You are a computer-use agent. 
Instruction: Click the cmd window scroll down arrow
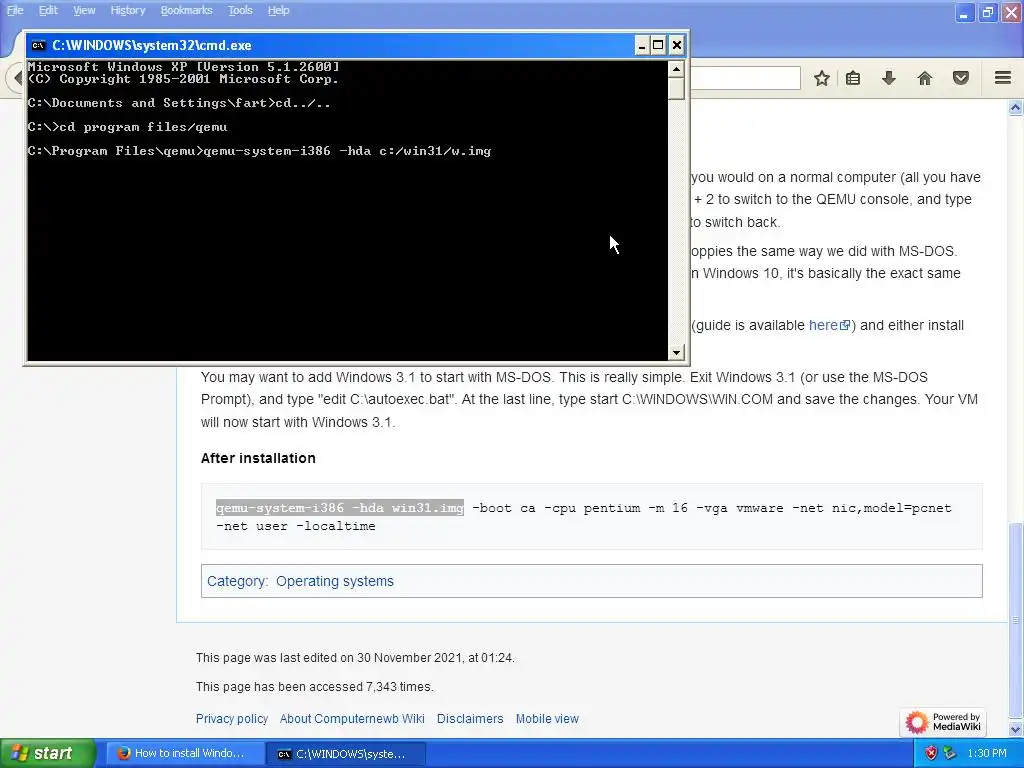point(676,352)
